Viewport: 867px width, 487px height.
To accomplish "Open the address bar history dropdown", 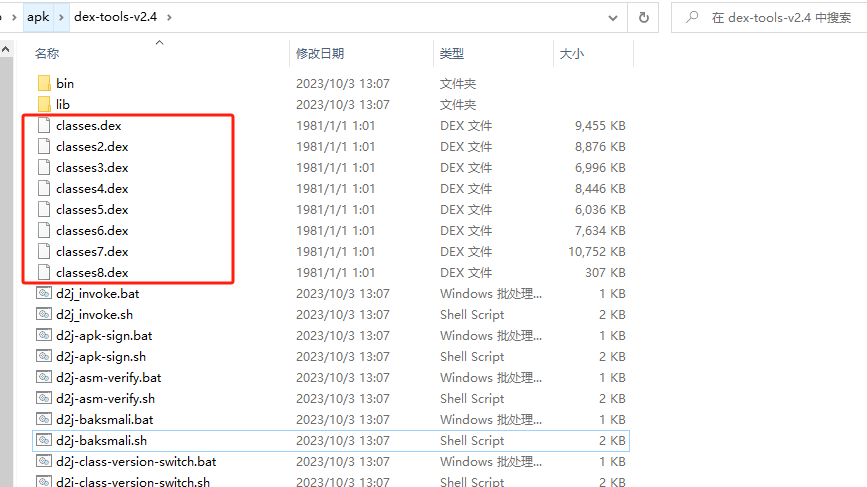I will coord(613,18).
